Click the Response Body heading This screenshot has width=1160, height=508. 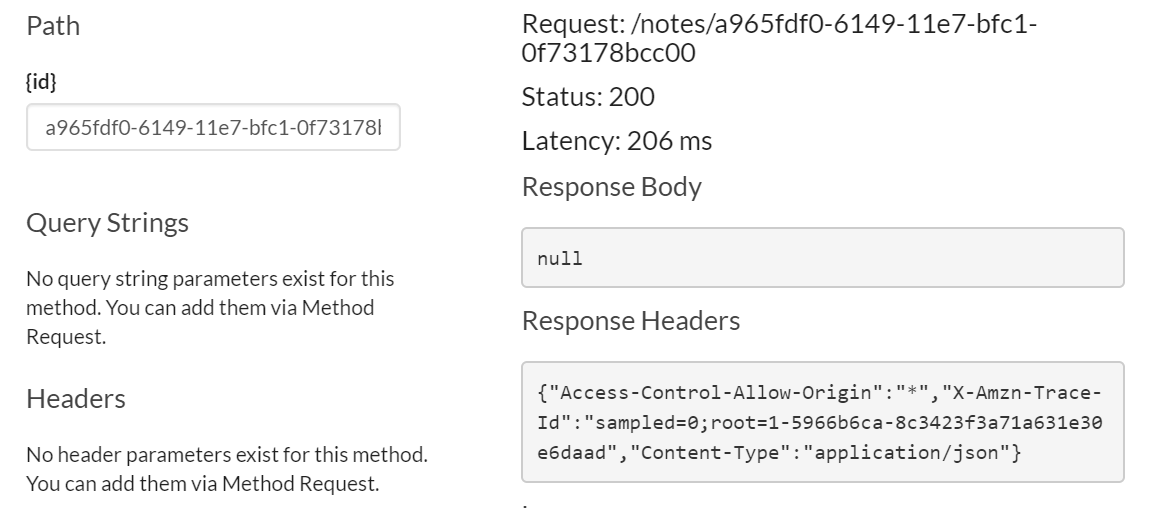pyautogui.click(x=612, y=187)
